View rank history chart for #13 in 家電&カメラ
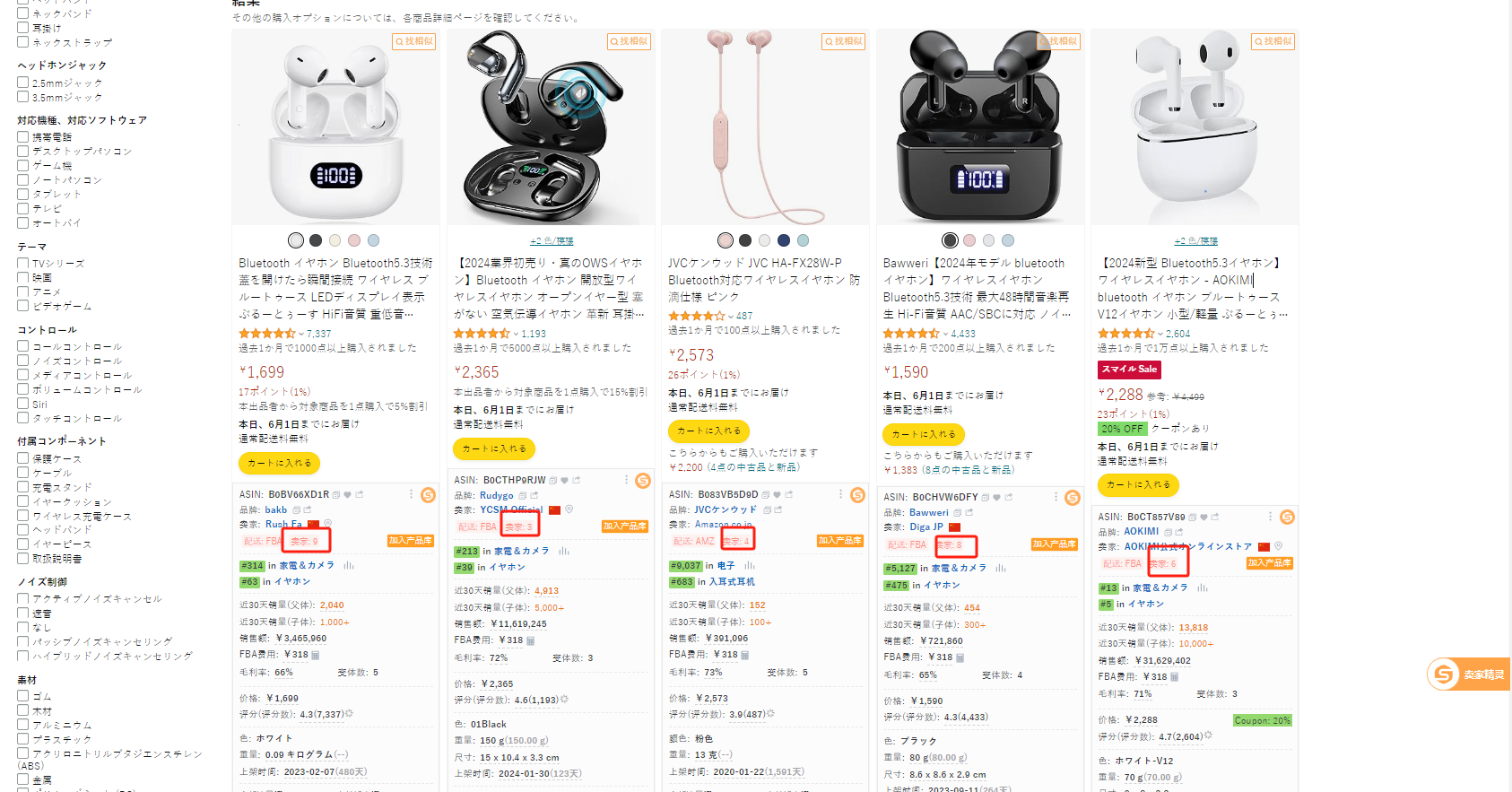 [x=1202, y=588]
